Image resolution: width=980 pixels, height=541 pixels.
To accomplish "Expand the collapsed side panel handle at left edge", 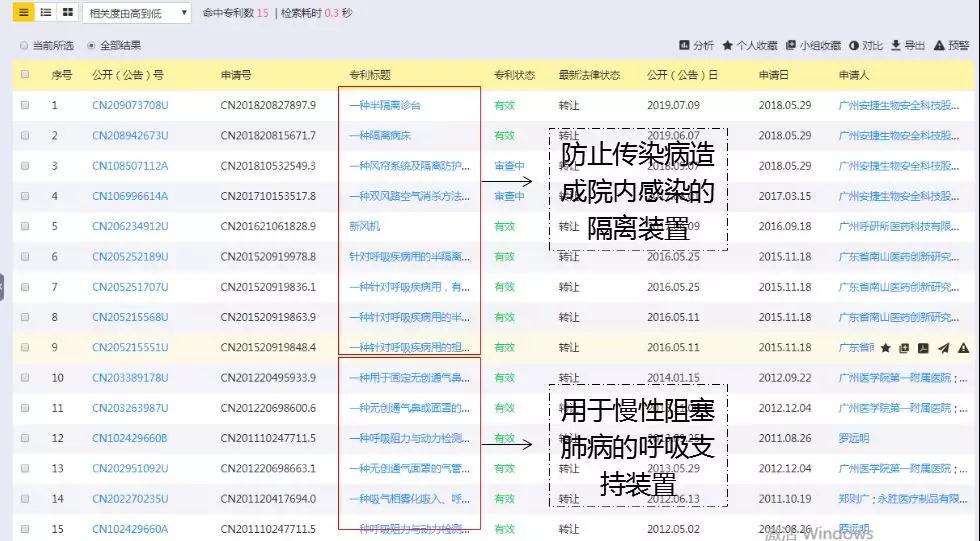I will click(x=2, y=287).
